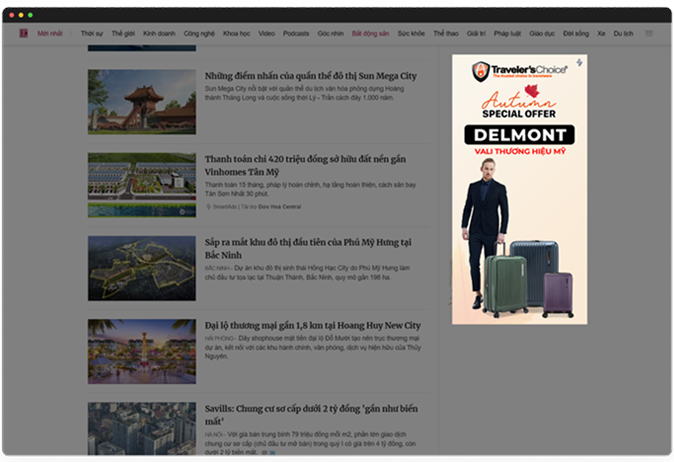The image size is (674, 462).
Task: Select the Kinh doanh section
Action: point(159,33)
